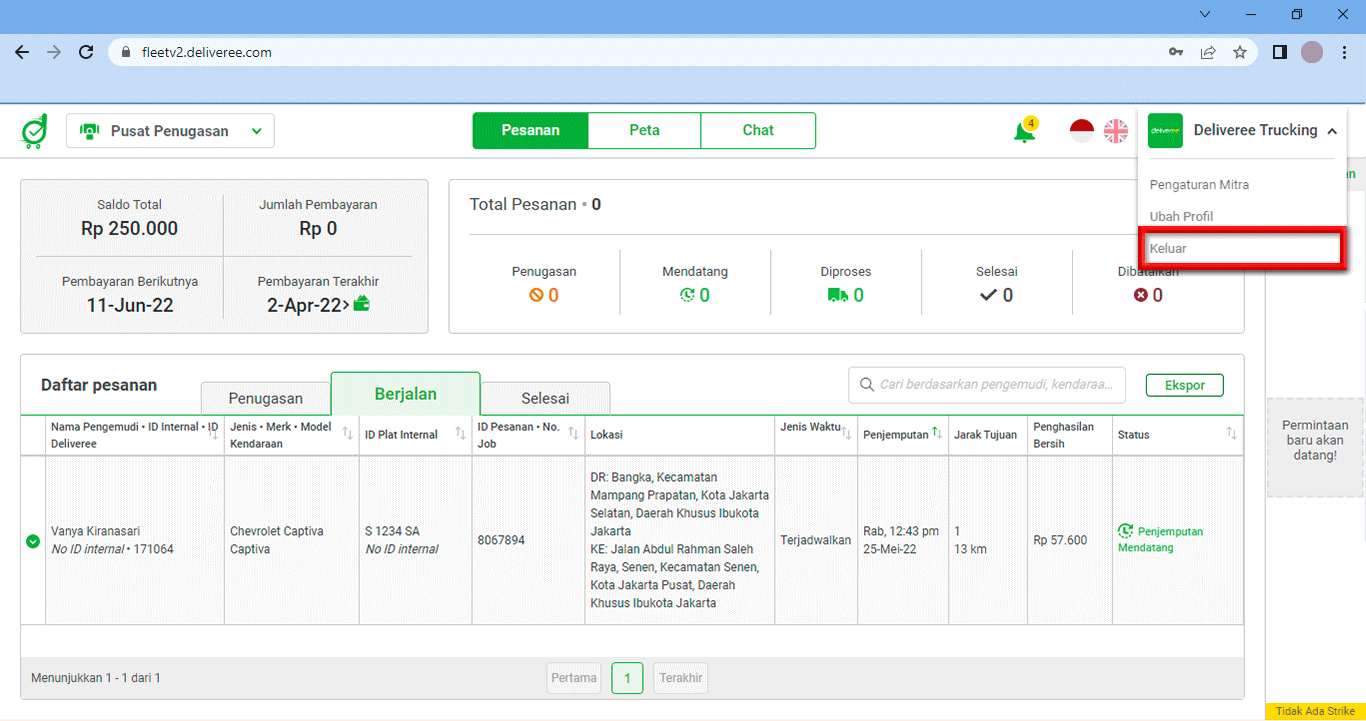Toggle browser side panel icon
Screen dimensions: 1366x721
tap(1279, 52)
